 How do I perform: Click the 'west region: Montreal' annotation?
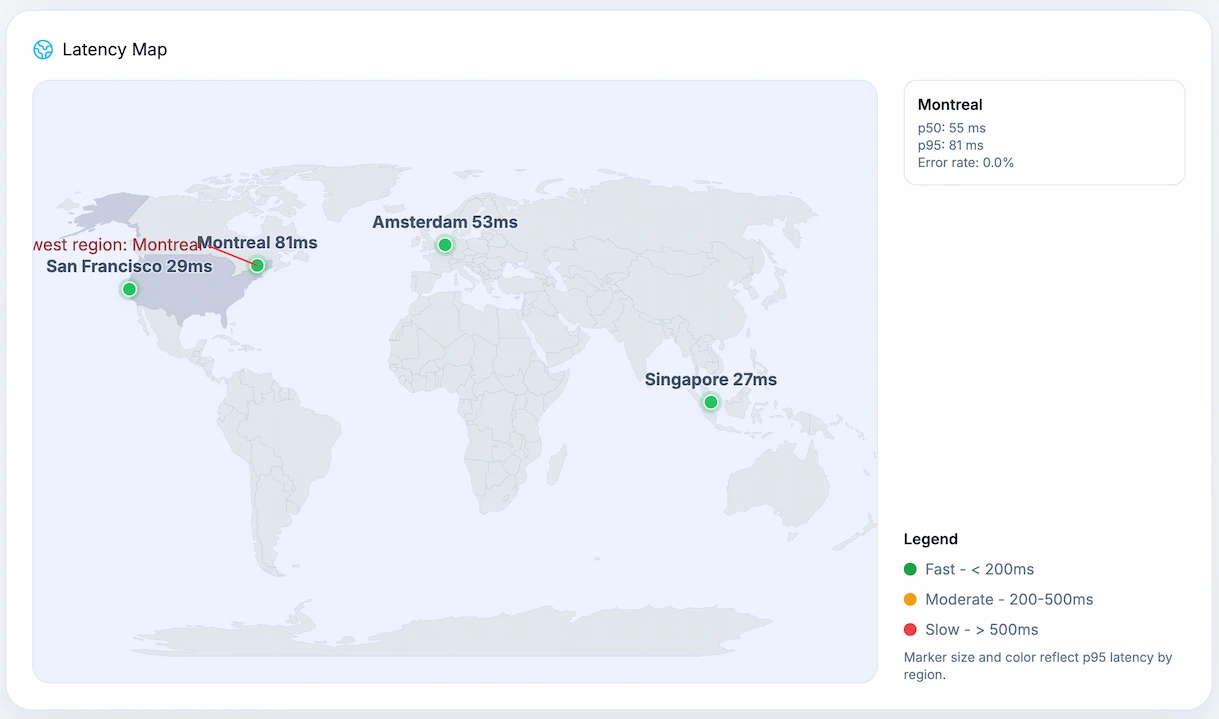click(x=113, y=244)
